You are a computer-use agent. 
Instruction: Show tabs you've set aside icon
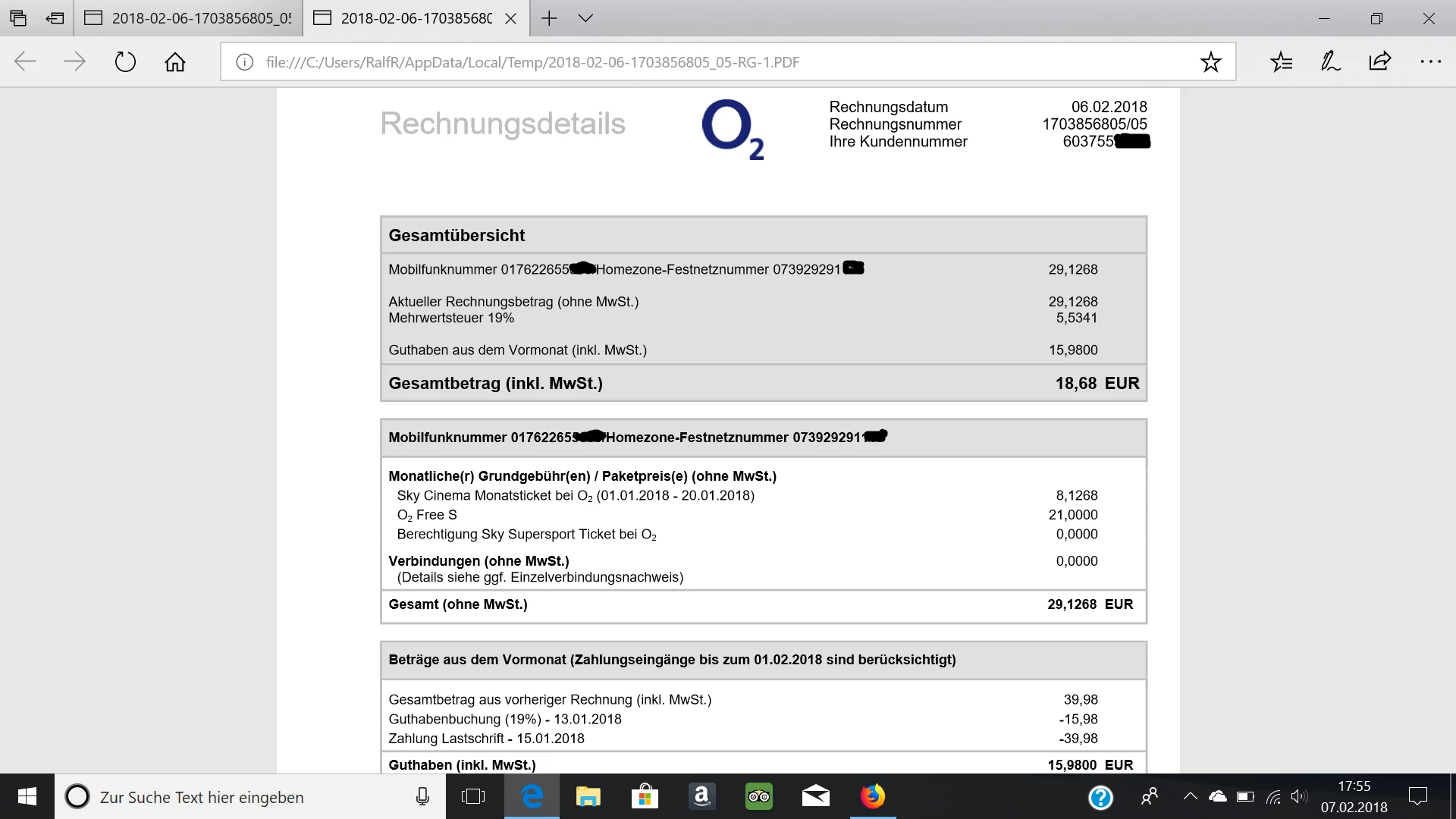pyautogui.click(x=18, y=18)
